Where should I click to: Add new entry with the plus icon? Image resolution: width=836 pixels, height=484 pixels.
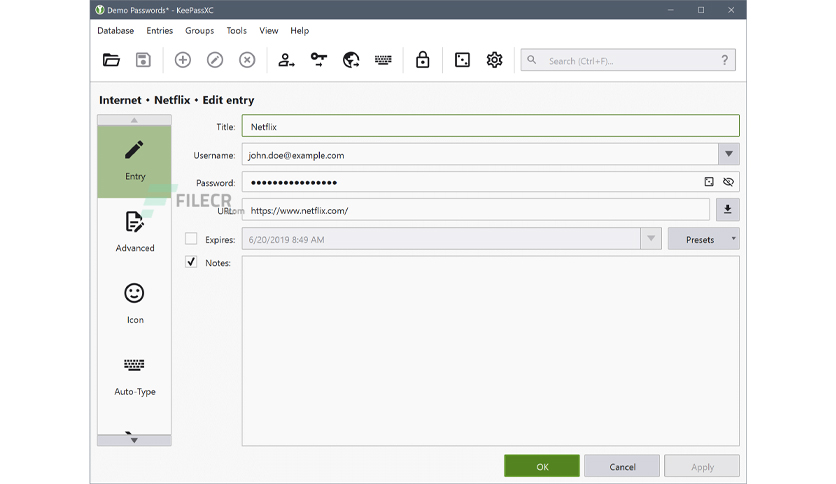[x=183, y=60]
